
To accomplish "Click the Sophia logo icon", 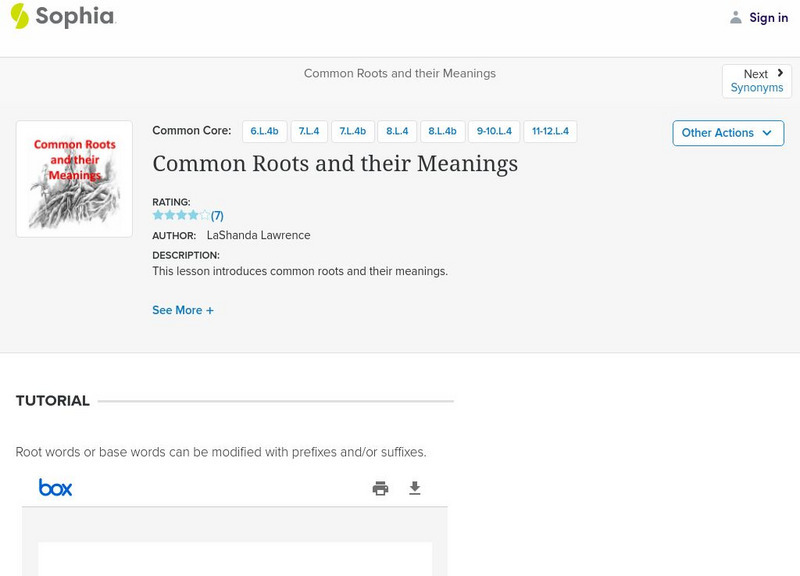I will (x=20, y=16).
